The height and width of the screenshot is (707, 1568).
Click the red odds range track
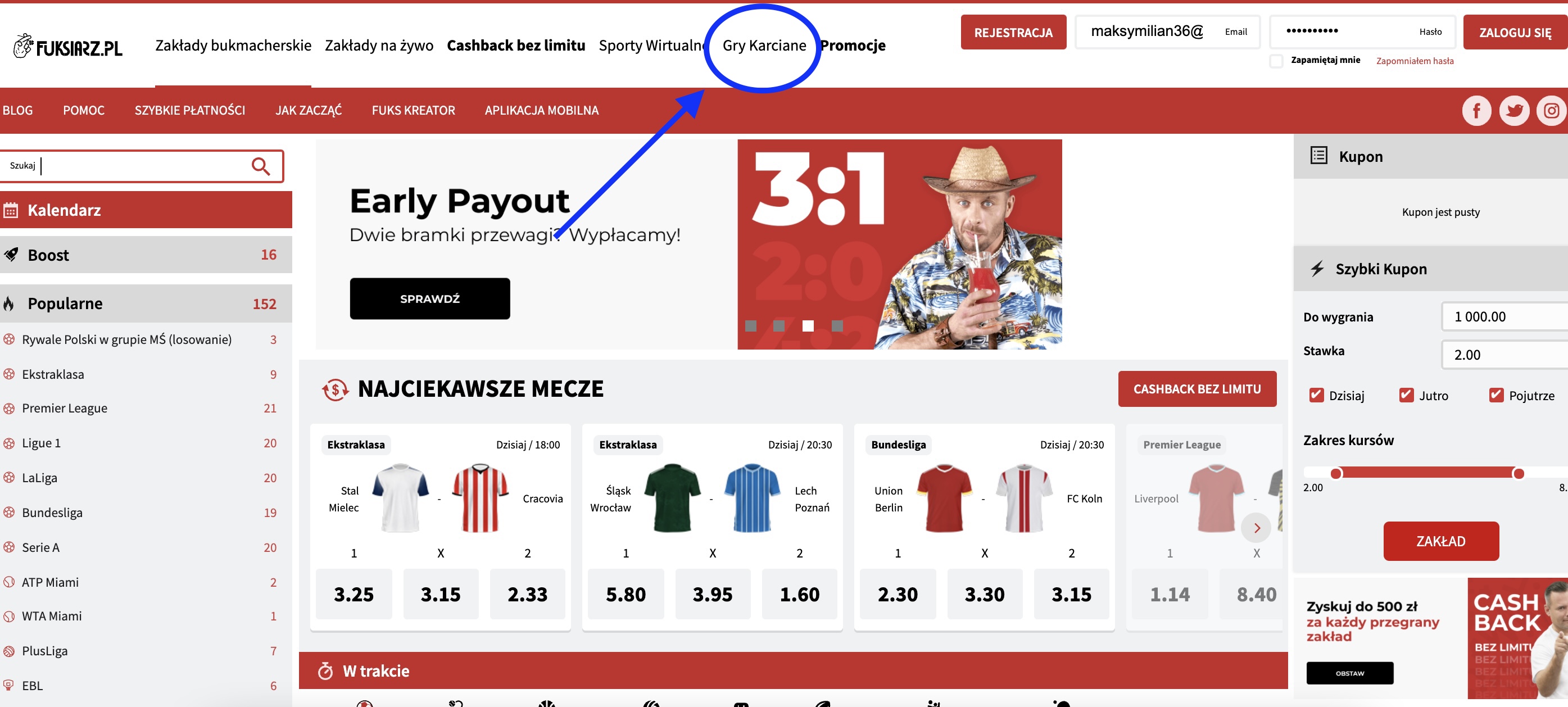[1427, 473]
